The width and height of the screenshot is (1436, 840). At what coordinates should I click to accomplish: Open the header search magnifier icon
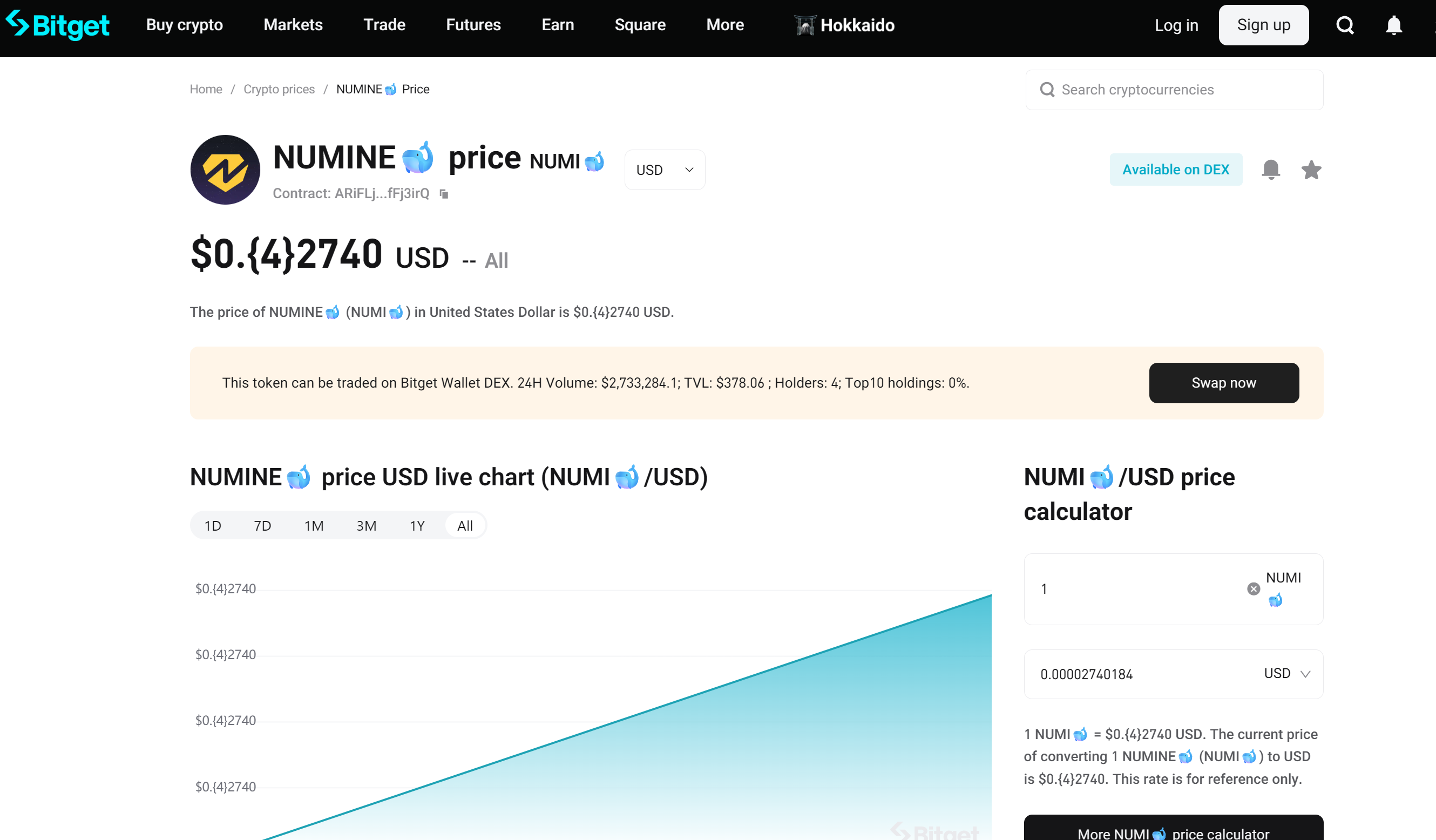(x=1345, y=25)
